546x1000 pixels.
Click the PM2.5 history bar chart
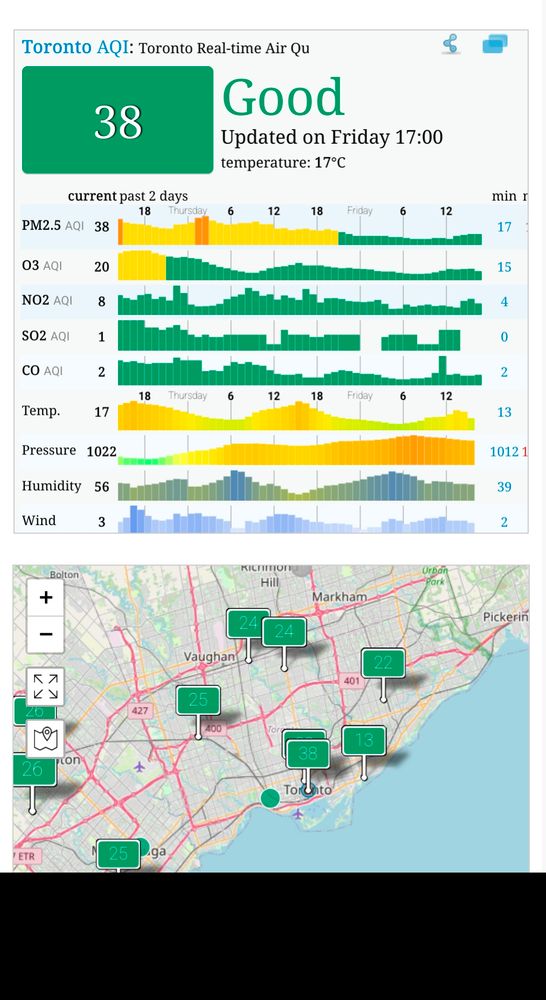[300, 230]
